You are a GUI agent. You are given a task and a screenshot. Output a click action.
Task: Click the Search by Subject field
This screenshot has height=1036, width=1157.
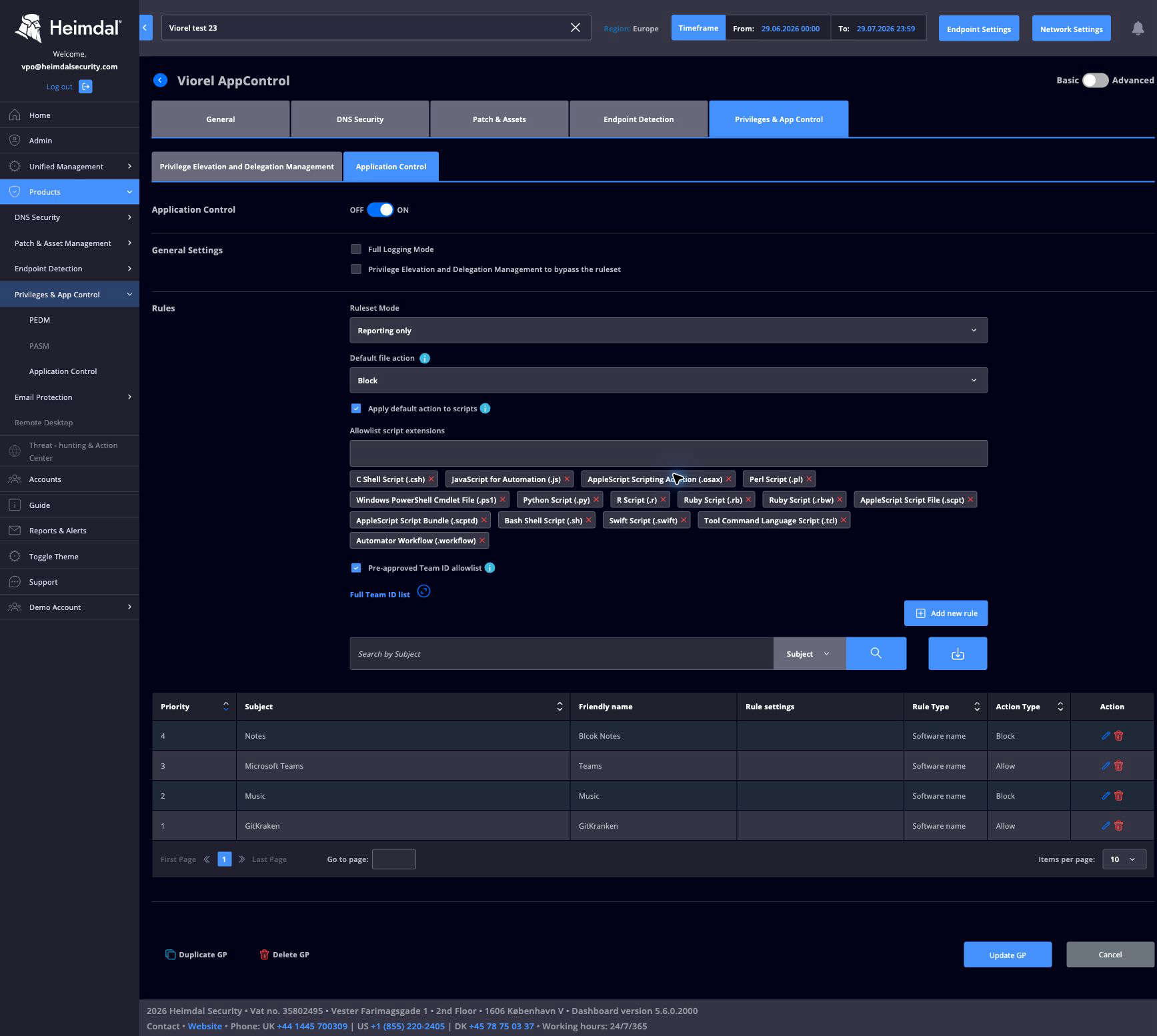coord(561,654)
